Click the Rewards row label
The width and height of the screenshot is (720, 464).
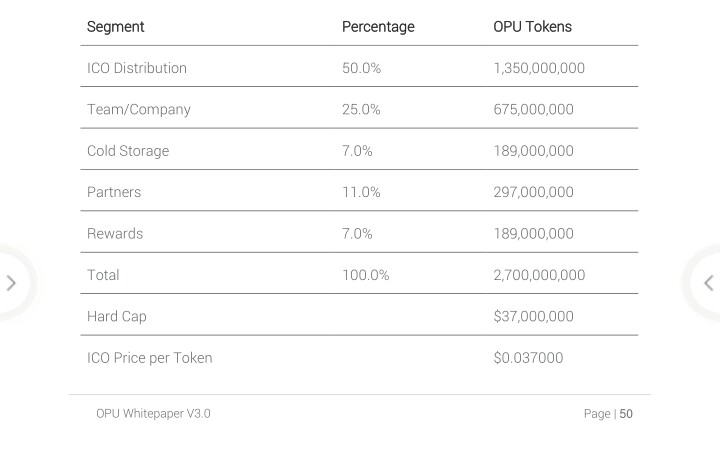tap(115, 233)
